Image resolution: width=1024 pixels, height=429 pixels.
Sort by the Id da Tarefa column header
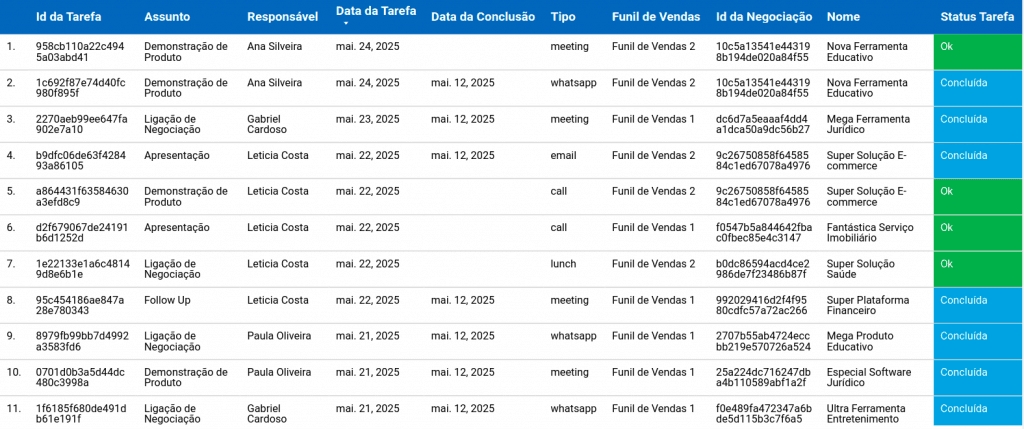point(69,17)
